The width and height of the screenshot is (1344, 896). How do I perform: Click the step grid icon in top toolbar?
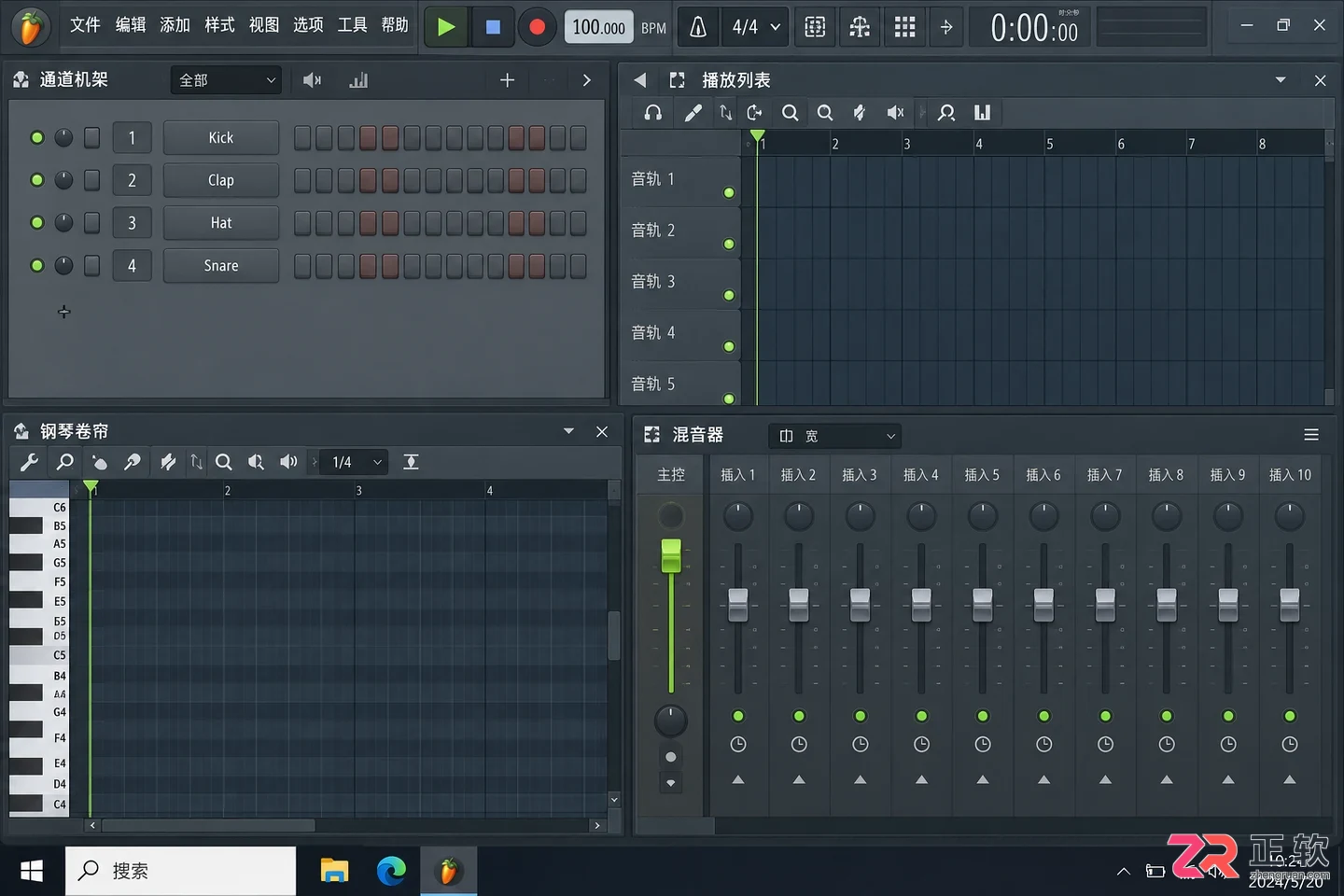point(904,27)
